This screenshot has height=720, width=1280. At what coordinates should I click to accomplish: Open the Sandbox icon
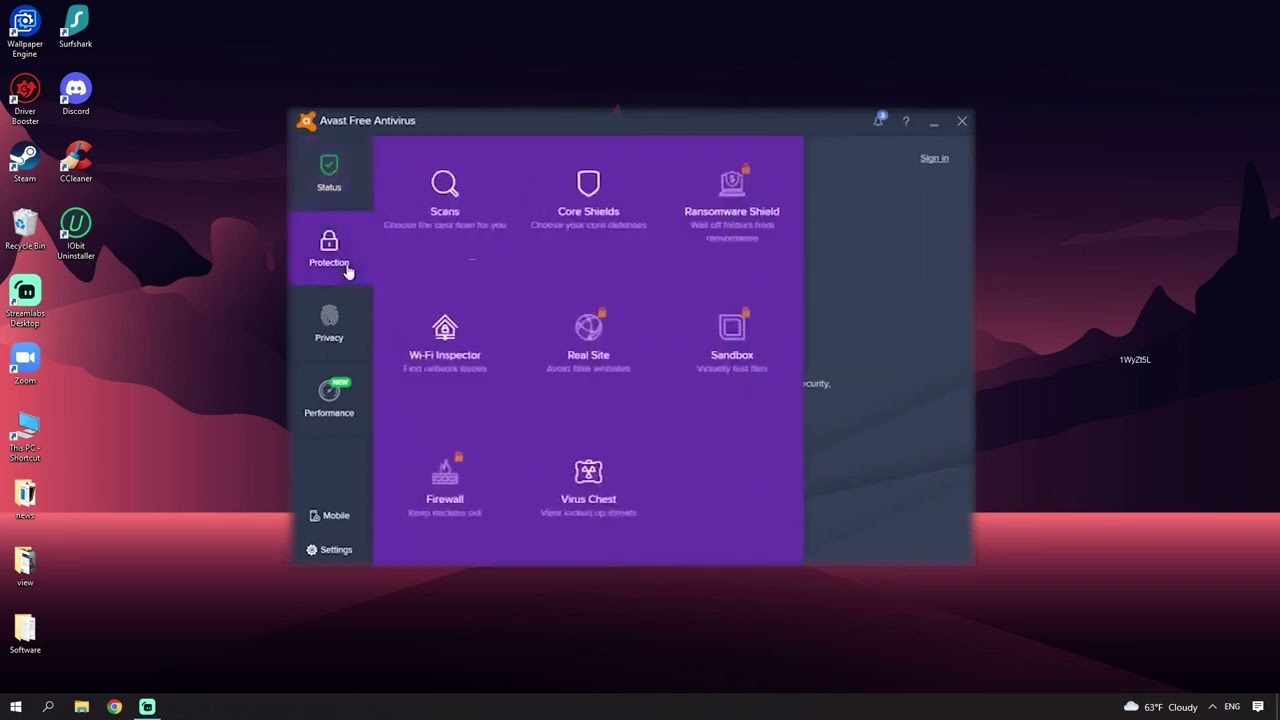pyautogui.click(x=732, y=327)
